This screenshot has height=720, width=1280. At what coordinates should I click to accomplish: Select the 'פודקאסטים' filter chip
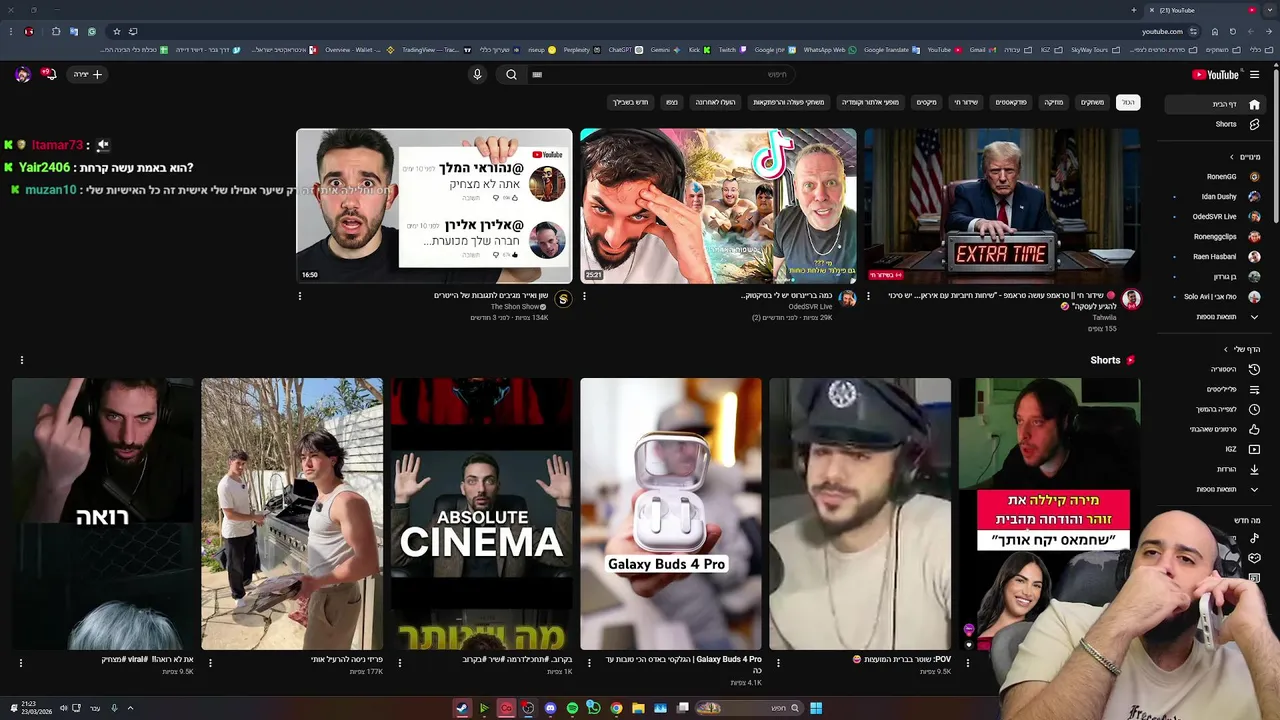coord(1011,102)
